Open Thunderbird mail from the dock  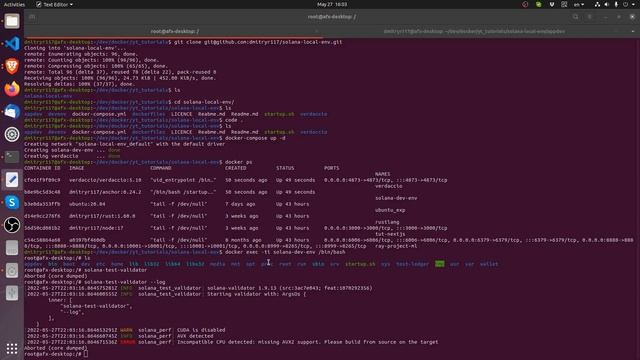pos(12,111)
